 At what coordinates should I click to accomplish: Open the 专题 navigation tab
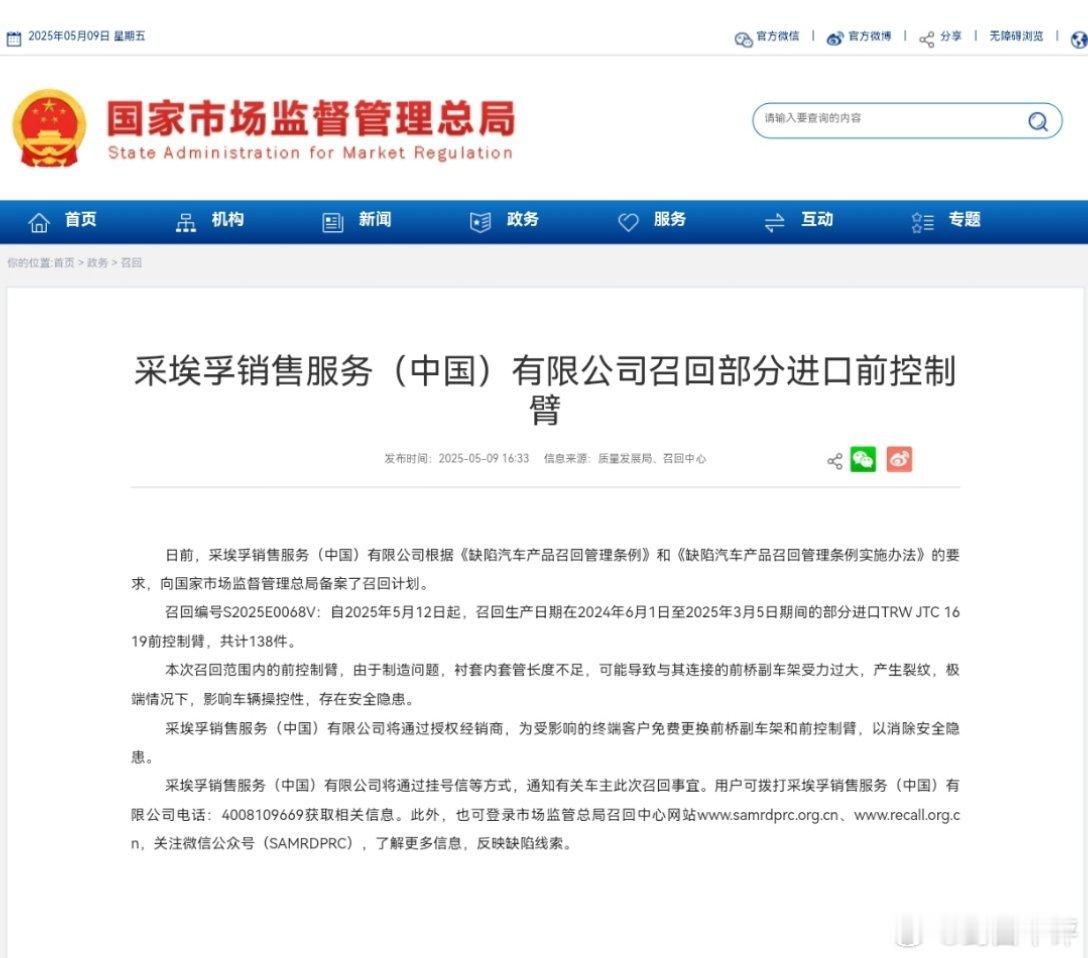964,219
